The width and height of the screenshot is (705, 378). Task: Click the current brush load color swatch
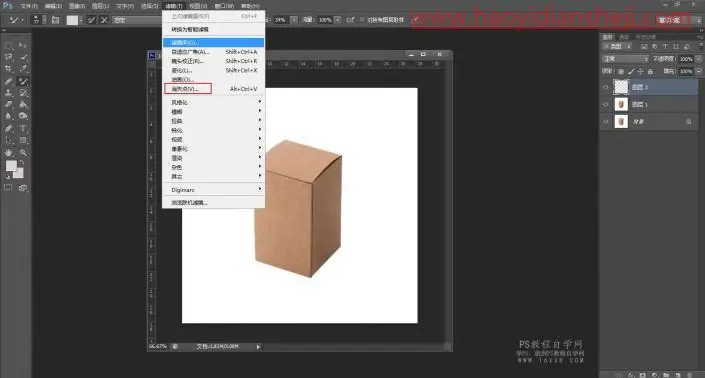point(72,20)
